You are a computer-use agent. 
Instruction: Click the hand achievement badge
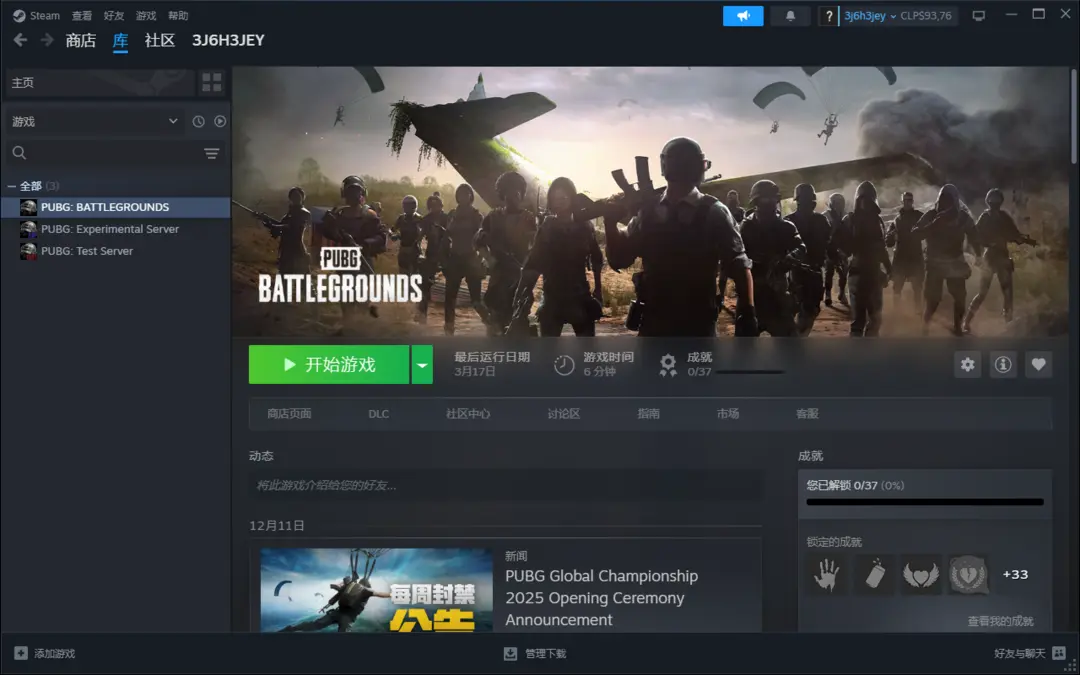[x=826, y=574]
